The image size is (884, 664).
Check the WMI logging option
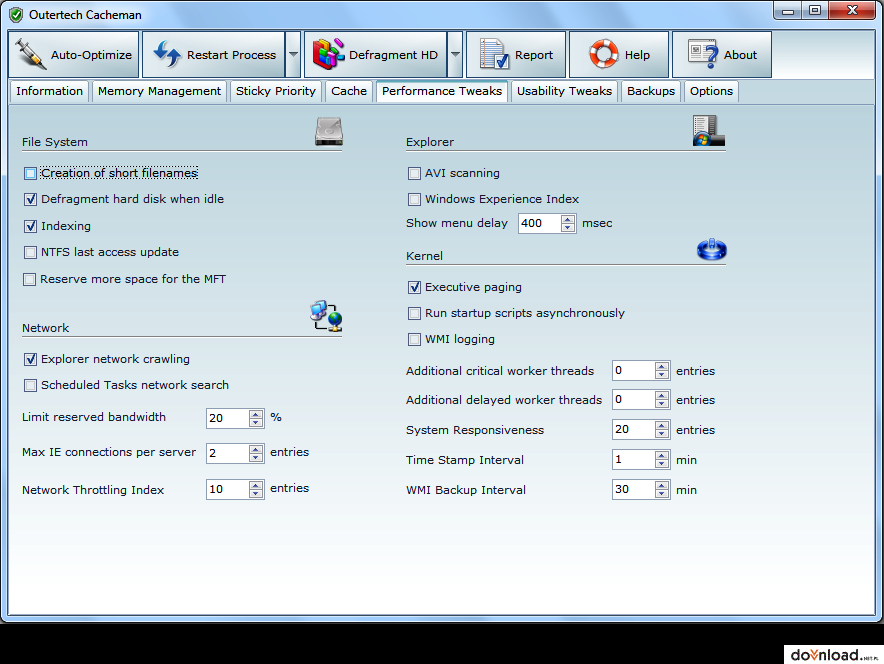[414, 339]
